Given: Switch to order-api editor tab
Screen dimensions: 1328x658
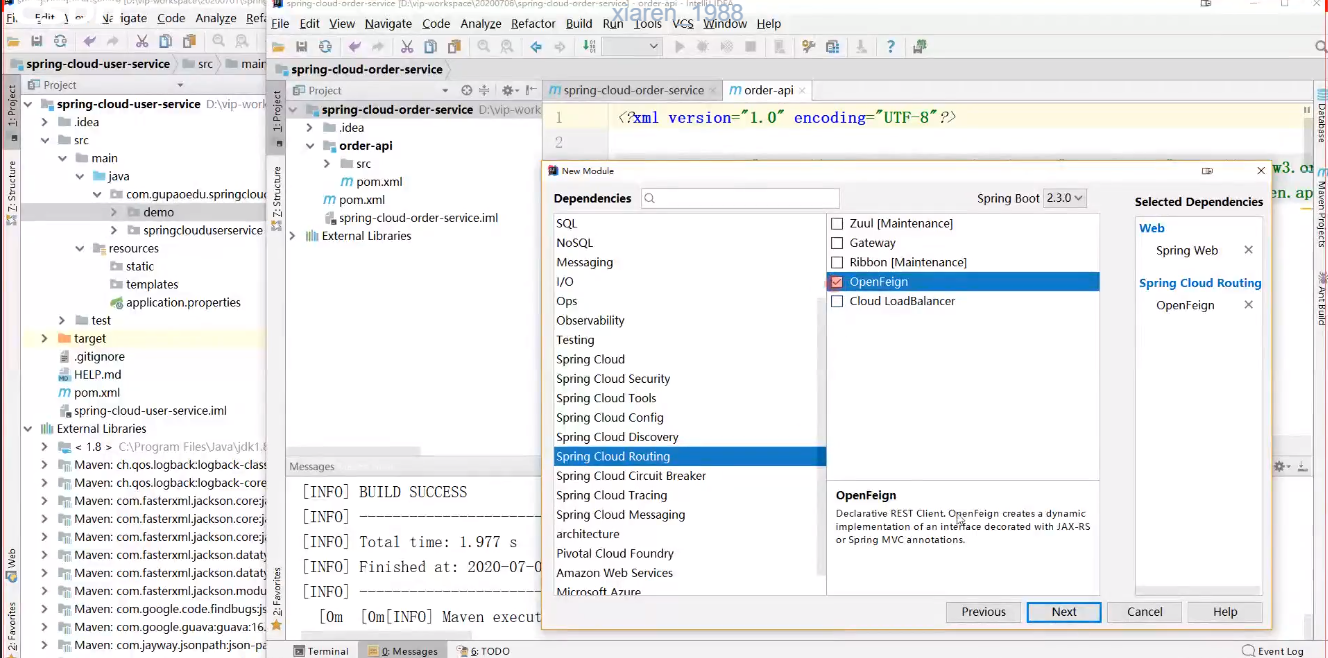Looking at the screenshot, I should pos(768,90).
